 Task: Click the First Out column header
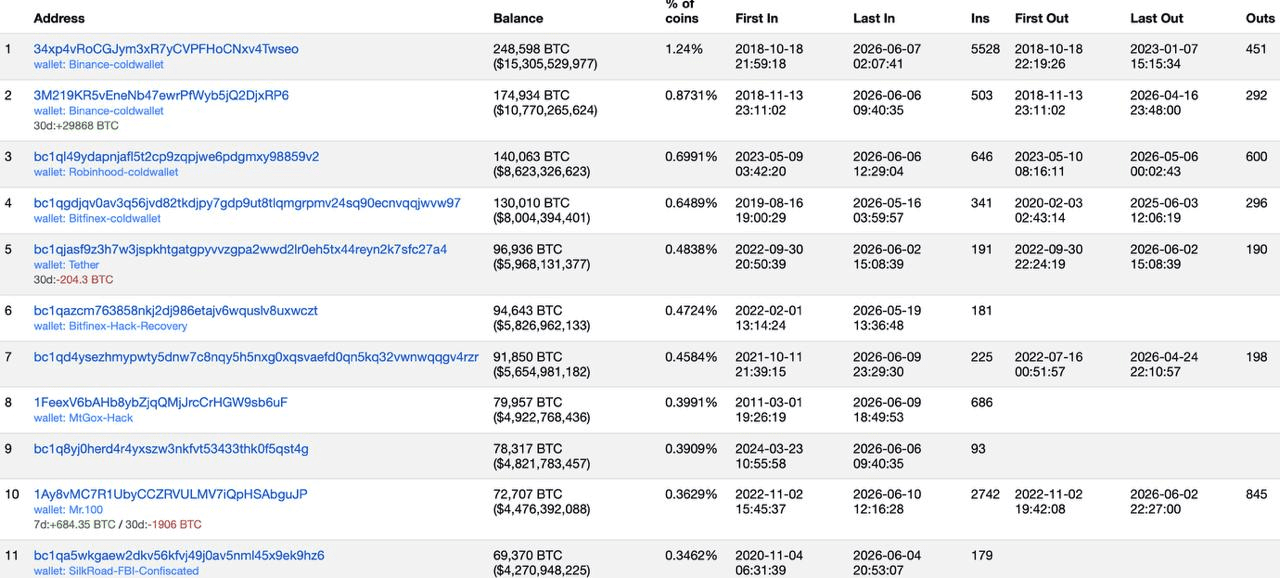coord(1042,18)
